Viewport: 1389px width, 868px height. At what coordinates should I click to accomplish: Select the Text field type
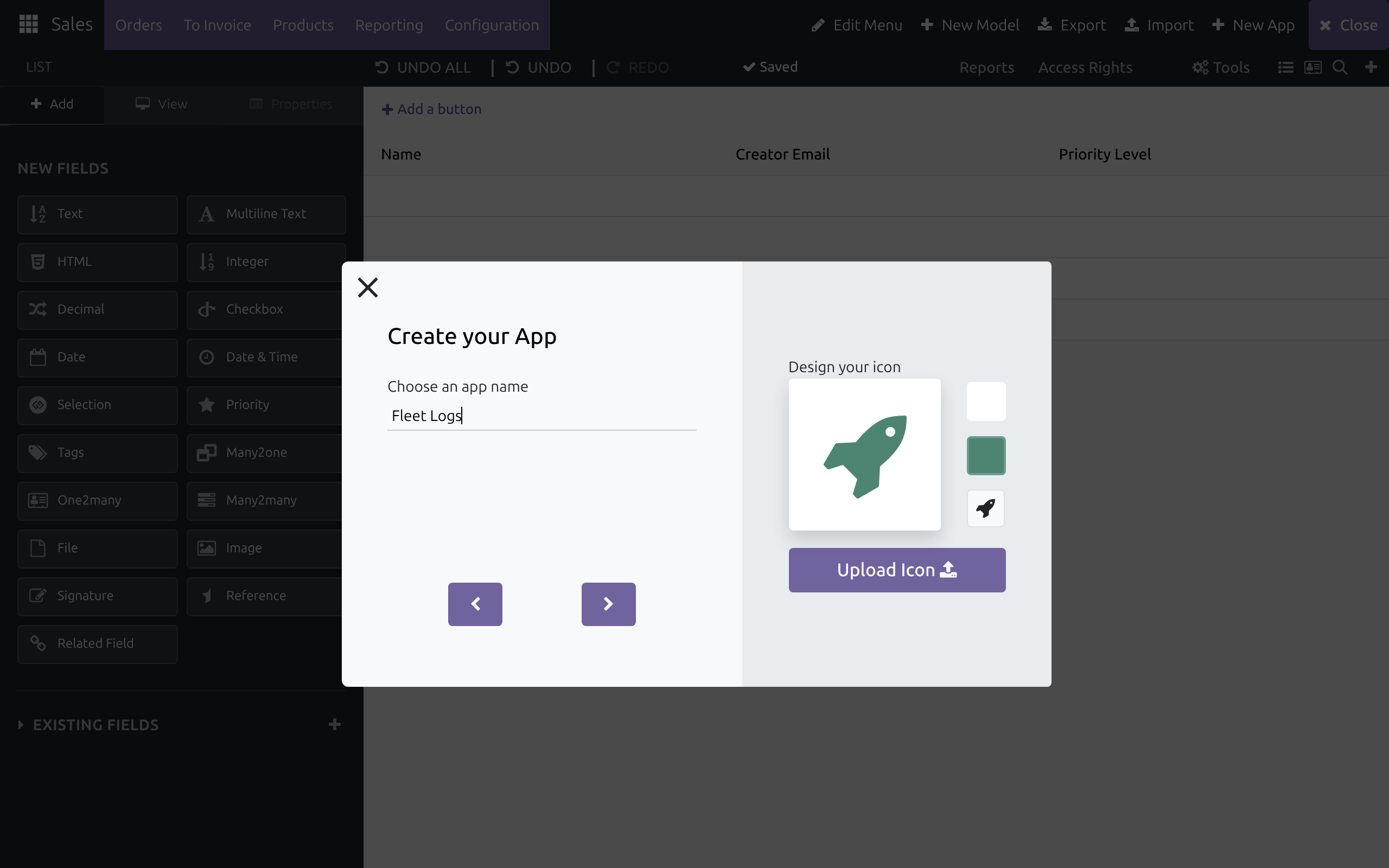click(x=98, y=214)
